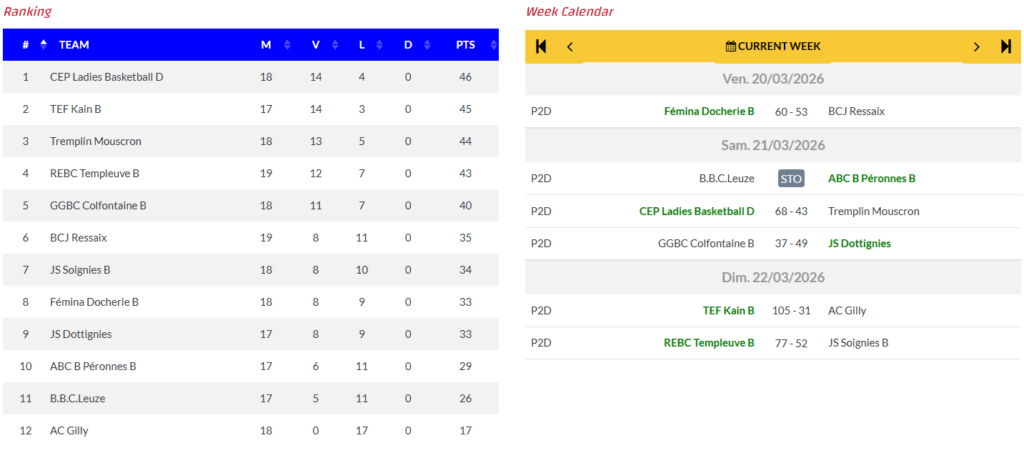The height and width of the screenshot is (468, 1024).
Task: Click the Current Week calendar button
Action: point(773,46)
